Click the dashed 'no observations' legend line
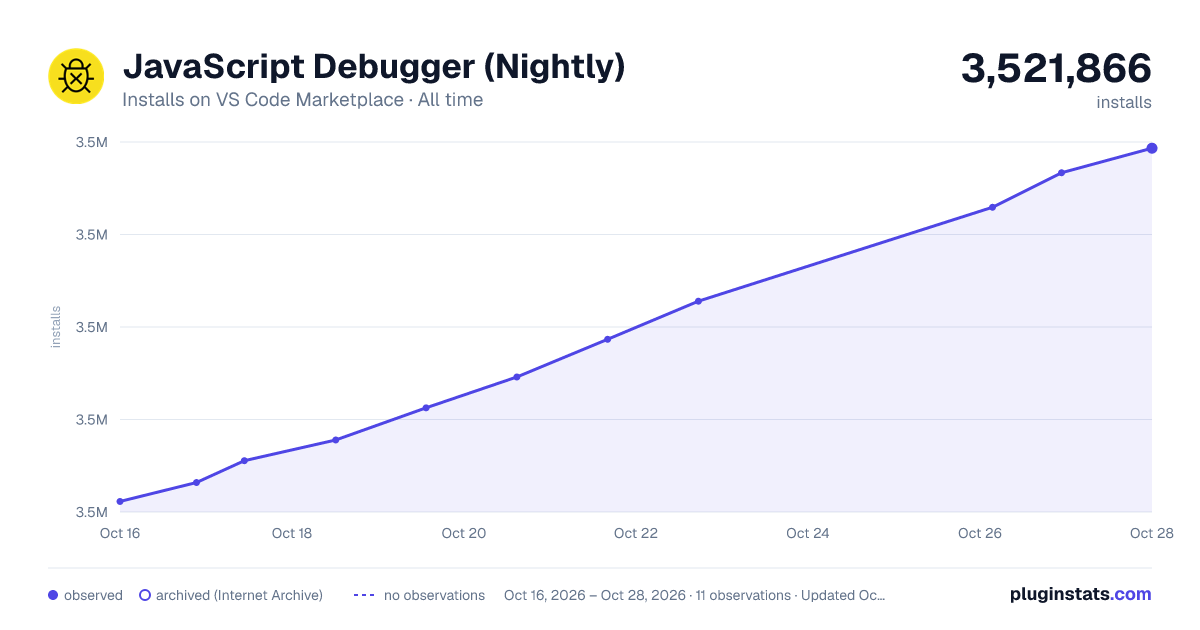1200x630 pixels. 364,595
